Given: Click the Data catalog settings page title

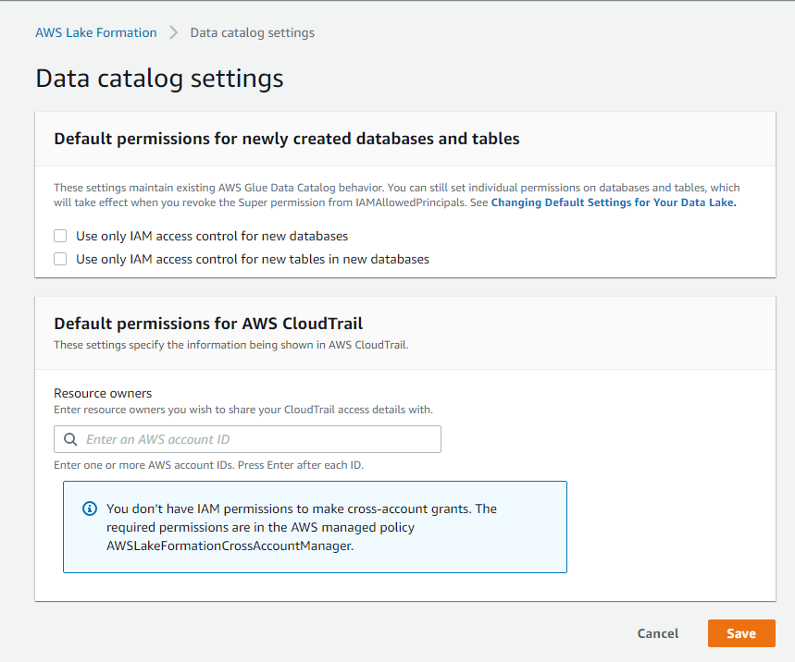Looking at the screenshot, I should pyautogui.click(x=159, y=78).
